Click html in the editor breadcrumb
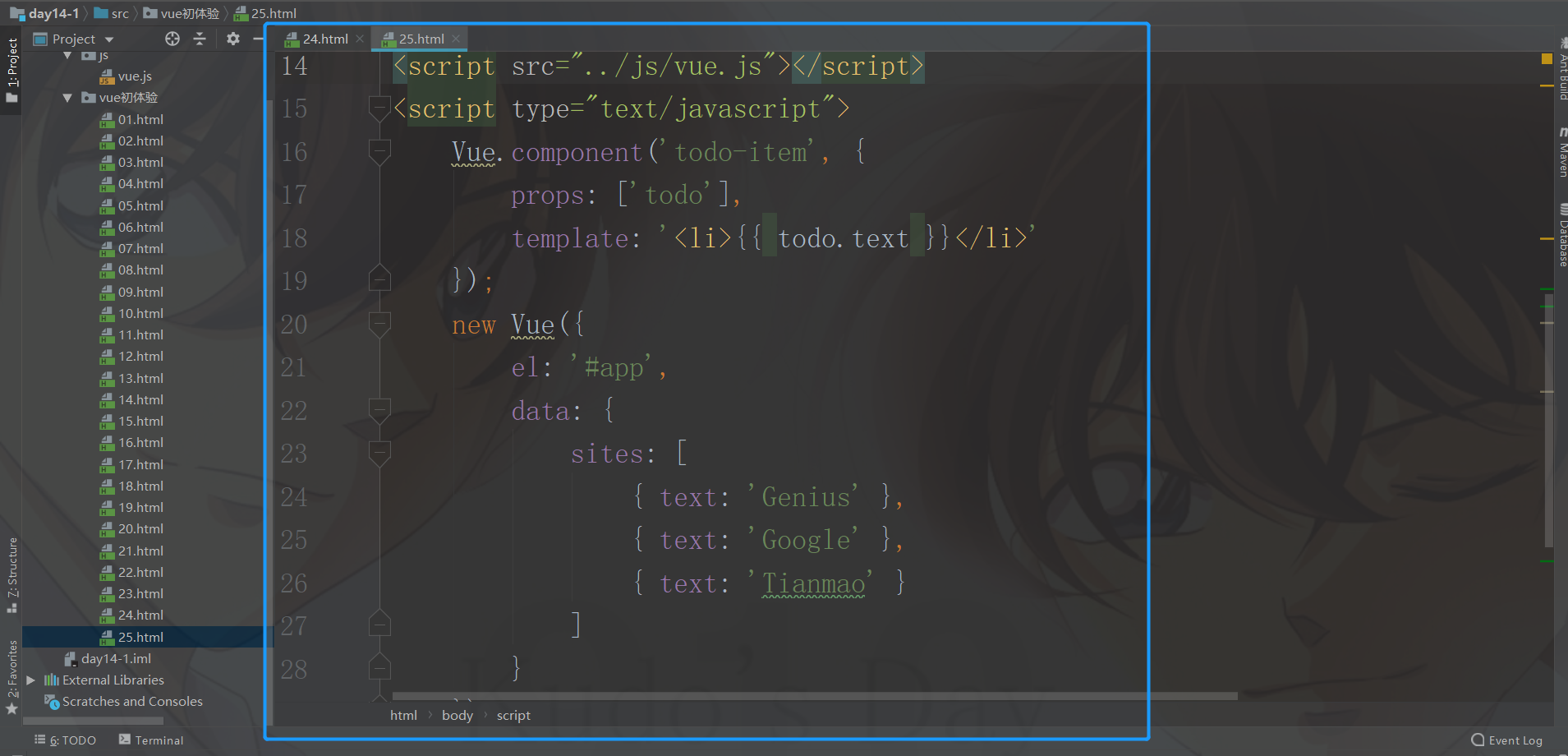The image size is (1568, 756). click(403, 716)
